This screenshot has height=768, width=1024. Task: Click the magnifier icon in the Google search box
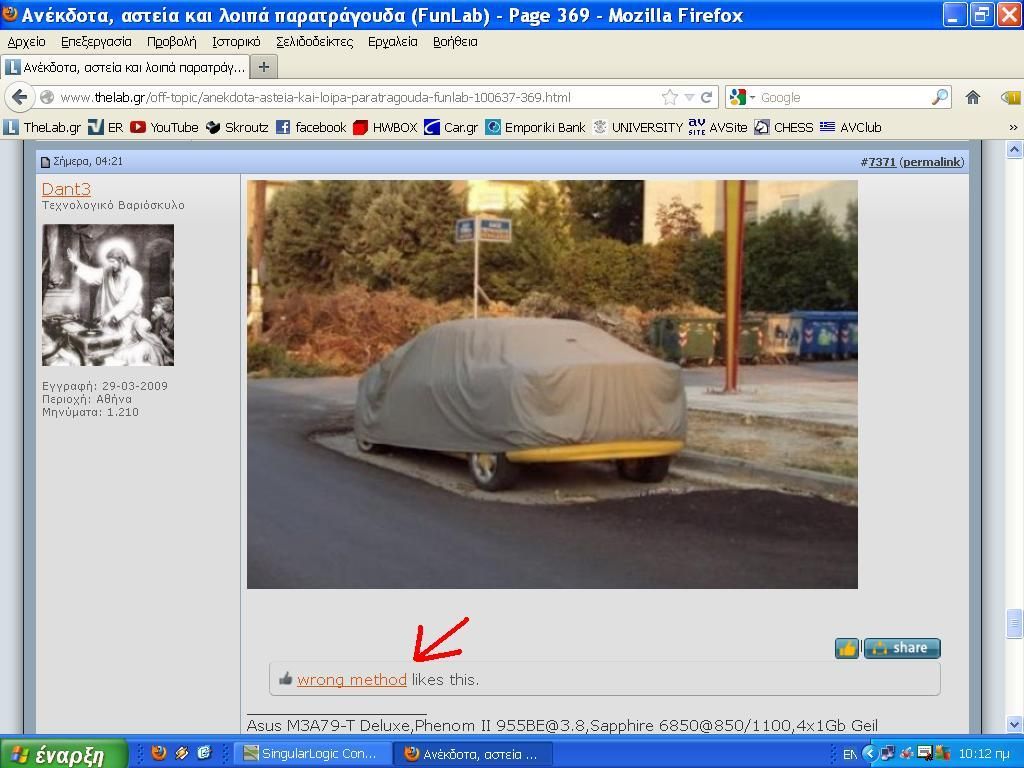coord(939,97)
